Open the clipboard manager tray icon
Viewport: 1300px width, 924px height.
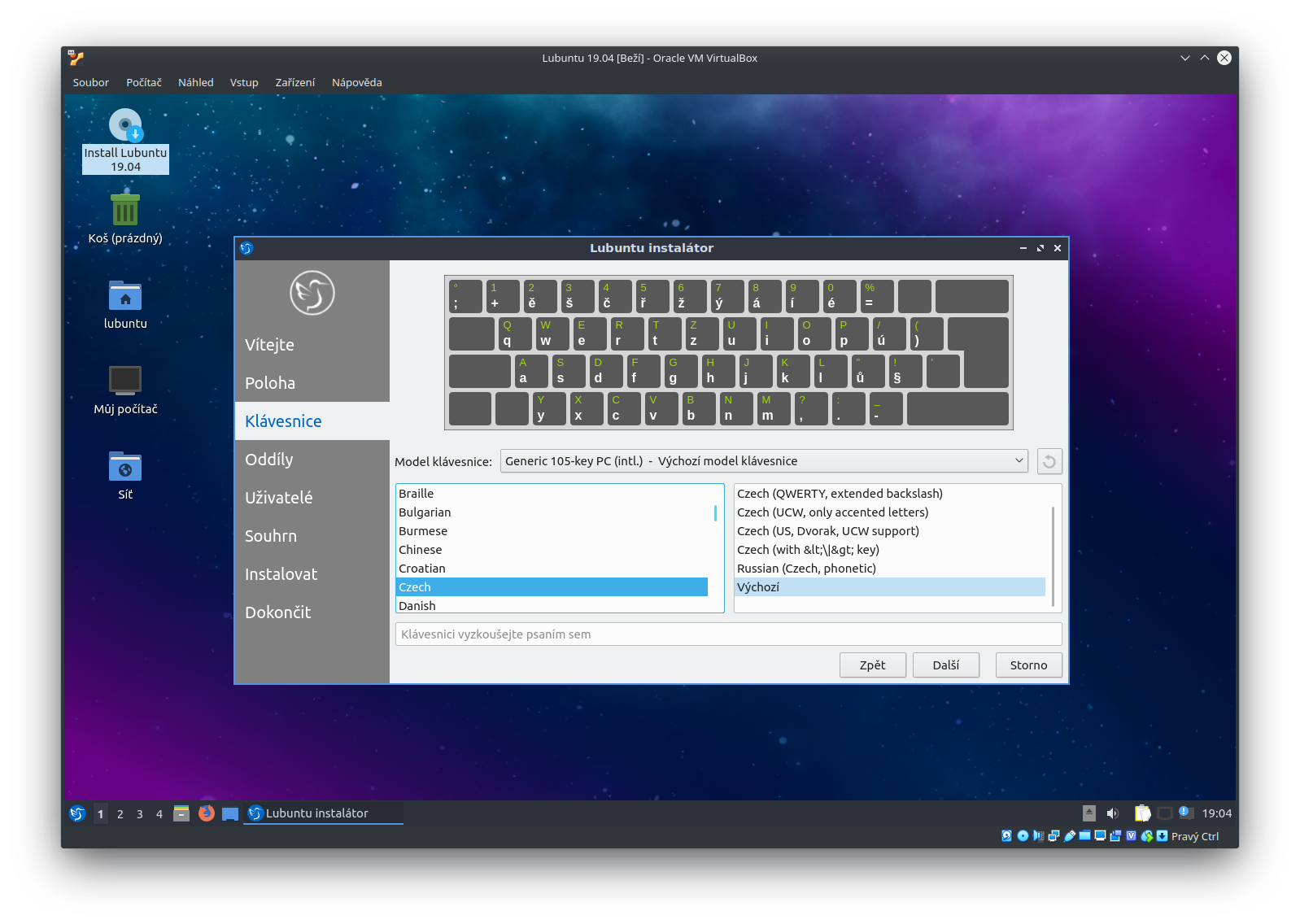pos(1142,813)
